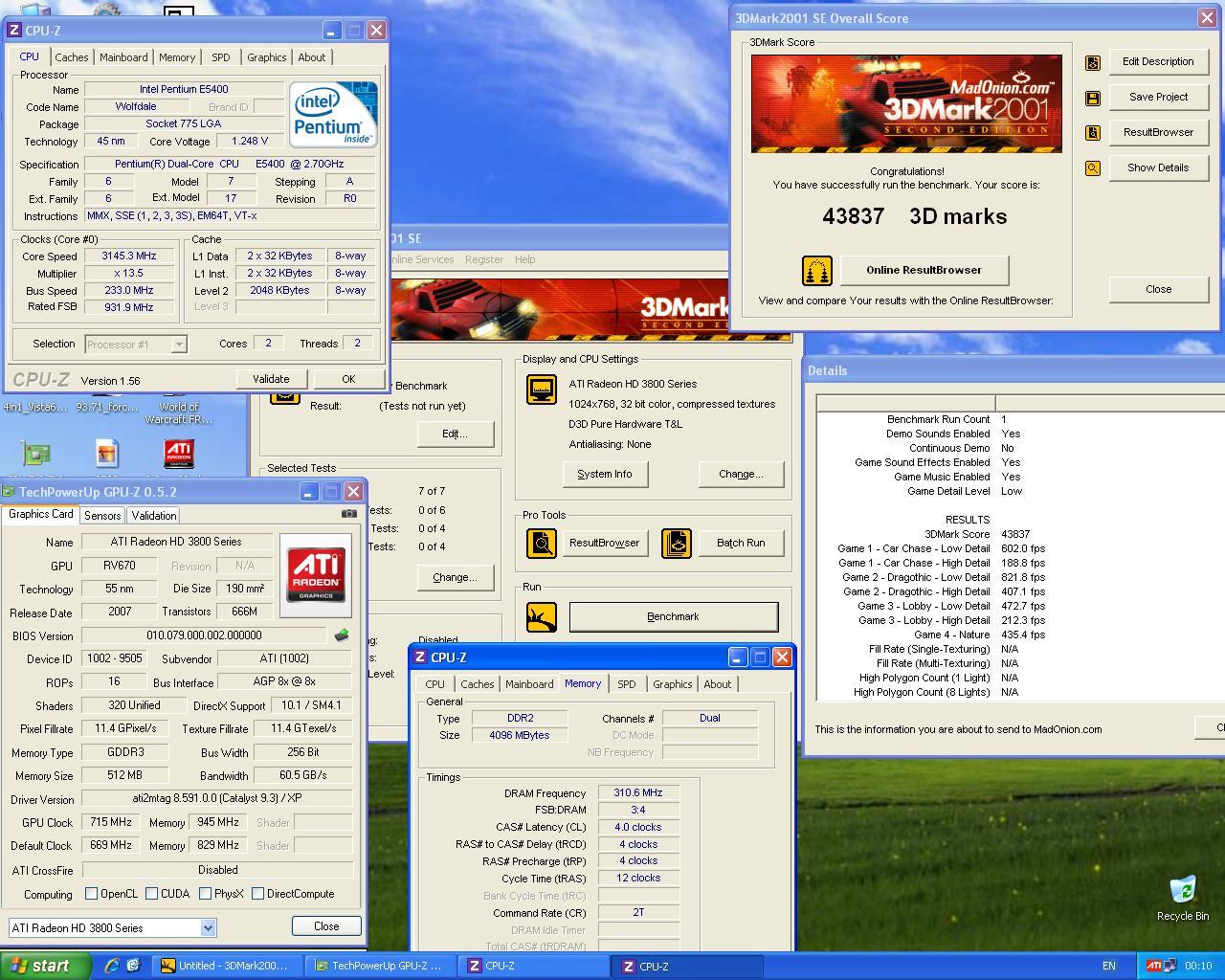Open the SPD tab in top CPU-Z window
This screenshot has width=1225, height=980.
point(221,57)
